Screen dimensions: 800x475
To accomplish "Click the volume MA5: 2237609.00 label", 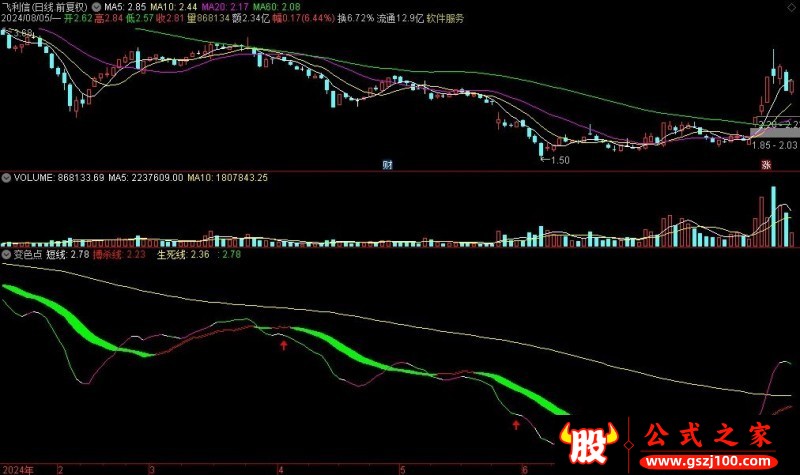I will pyautogui.click(x=145, y=178).
